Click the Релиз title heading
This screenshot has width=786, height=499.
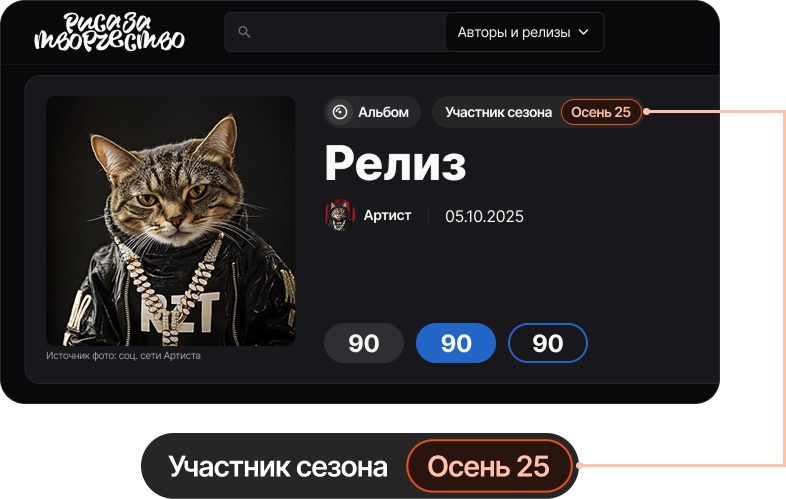click(395, 163)
